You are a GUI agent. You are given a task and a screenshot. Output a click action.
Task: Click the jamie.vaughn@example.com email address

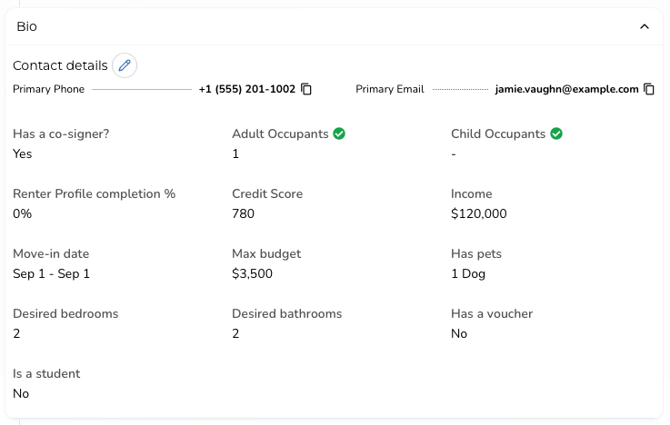[566, 89]
